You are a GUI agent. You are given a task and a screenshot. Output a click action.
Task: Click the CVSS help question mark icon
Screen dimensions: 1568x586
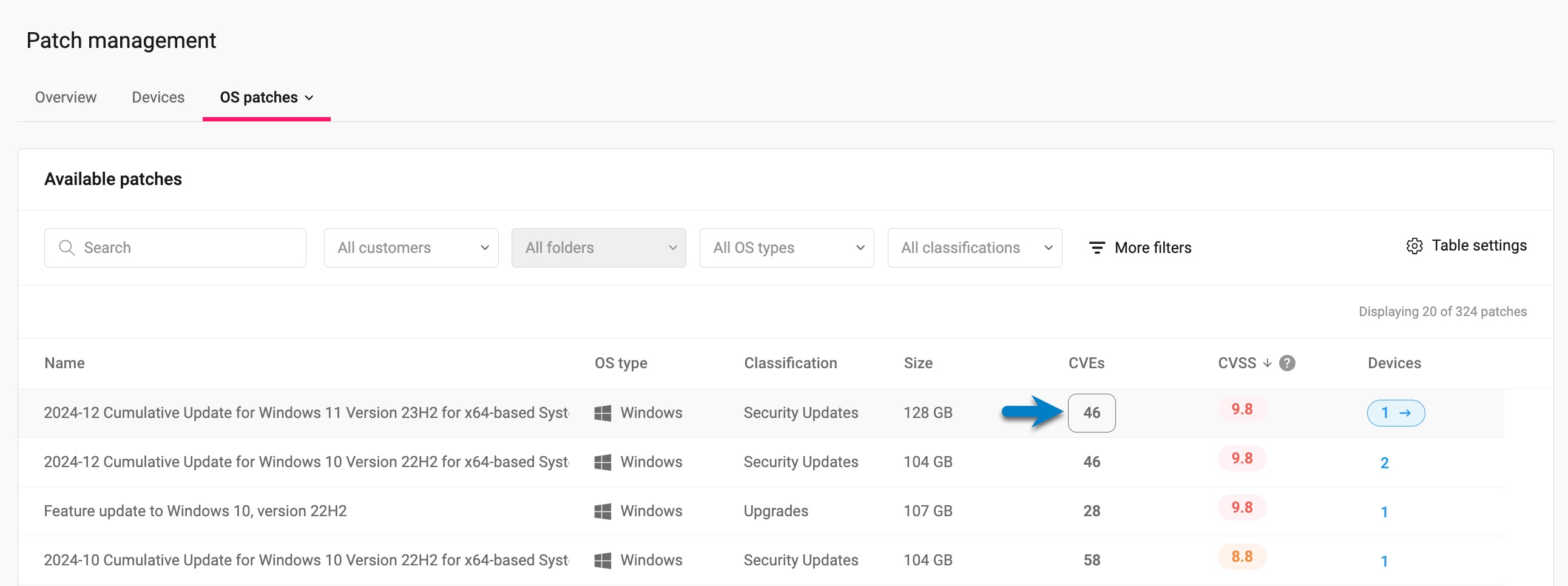pyautogui.click(x=1287, y=363)
